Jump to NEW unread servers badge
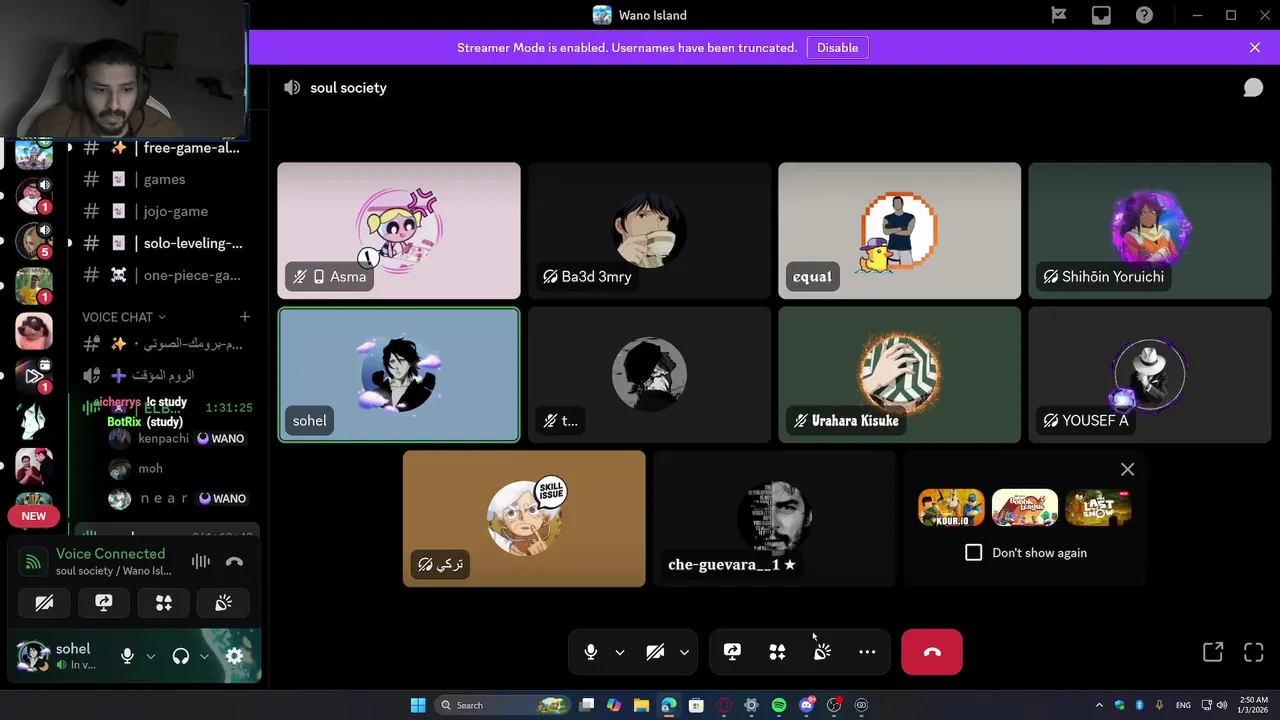Viewport: 1280px width, 720px height. coord(34,516)
